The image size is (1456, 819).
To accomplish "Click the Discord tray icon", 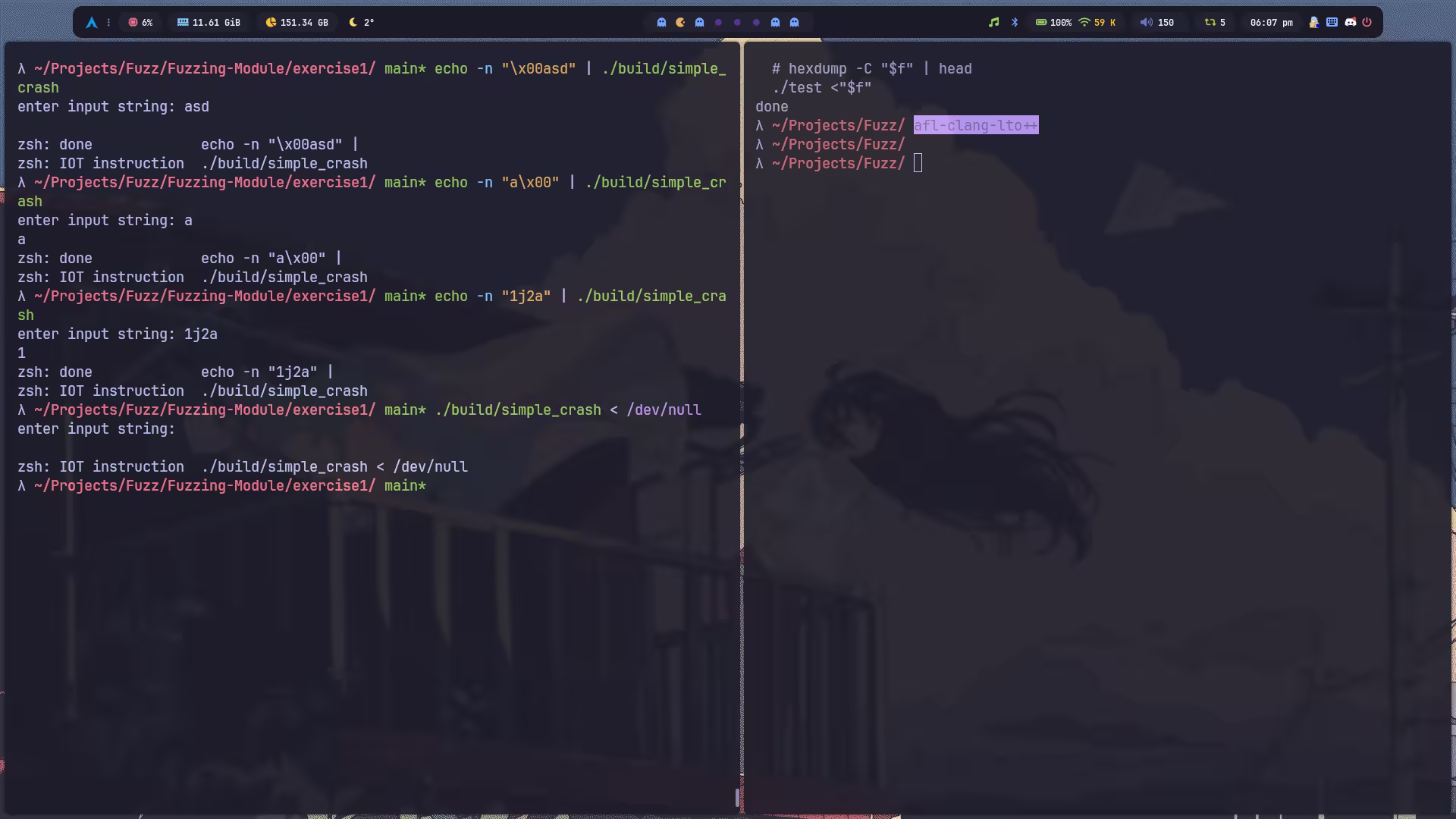I will (x=1351, y=23).
